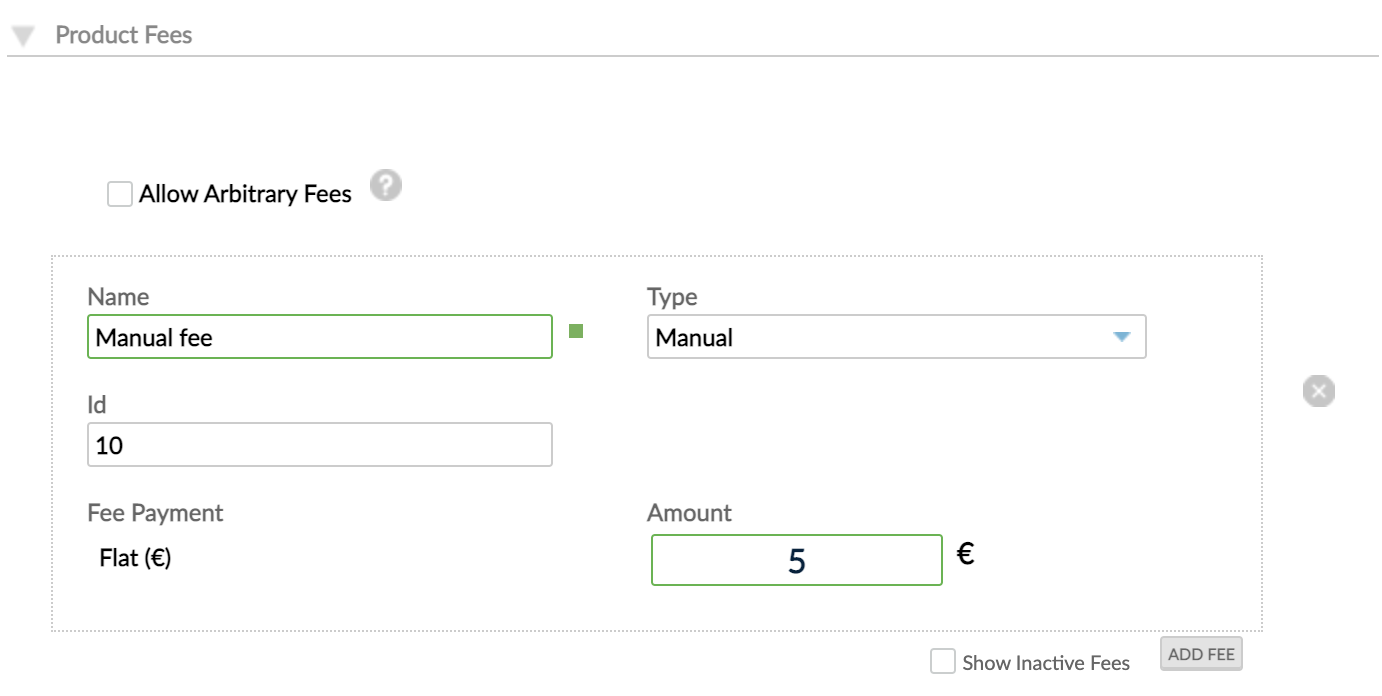Focus the Name field containing Manual fee
Screen dimensions: 1382x696
[318, 337]
